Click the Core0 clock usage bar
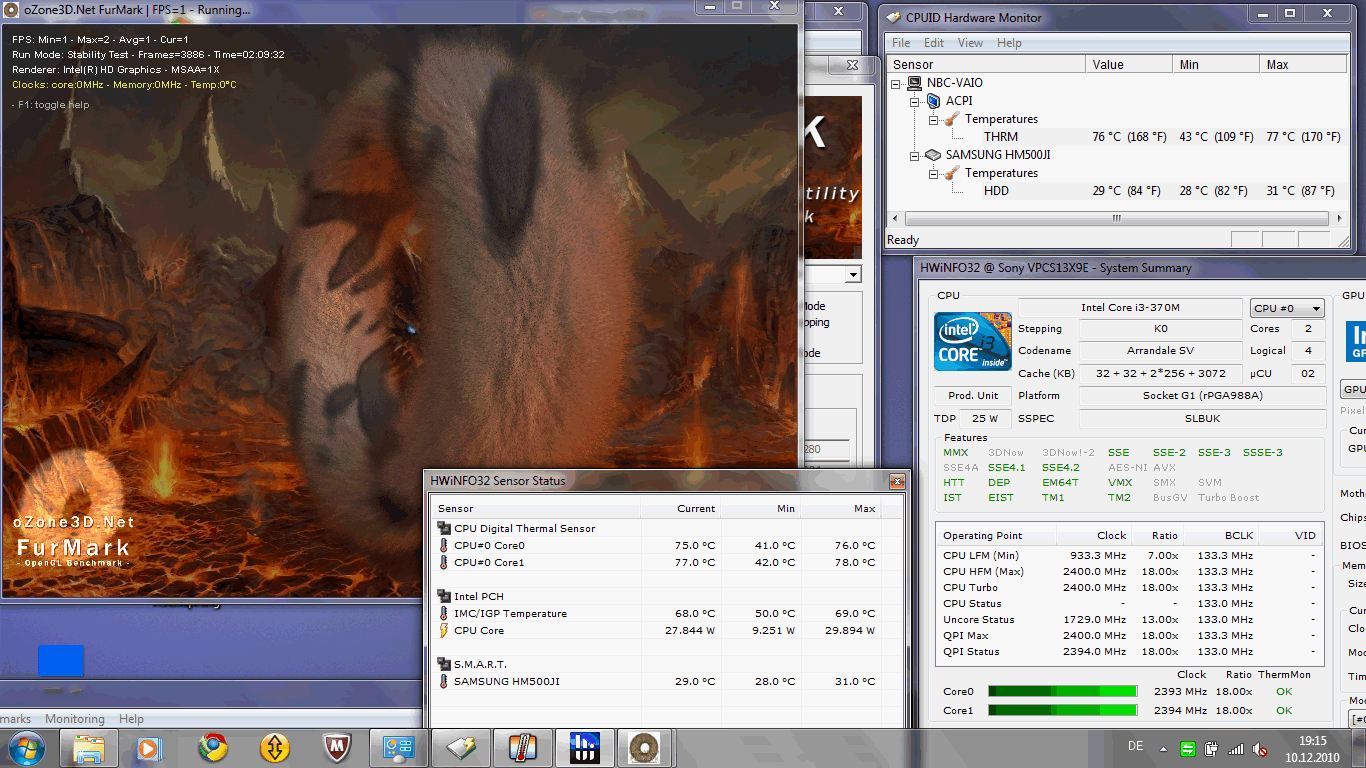 point(1062,691)
